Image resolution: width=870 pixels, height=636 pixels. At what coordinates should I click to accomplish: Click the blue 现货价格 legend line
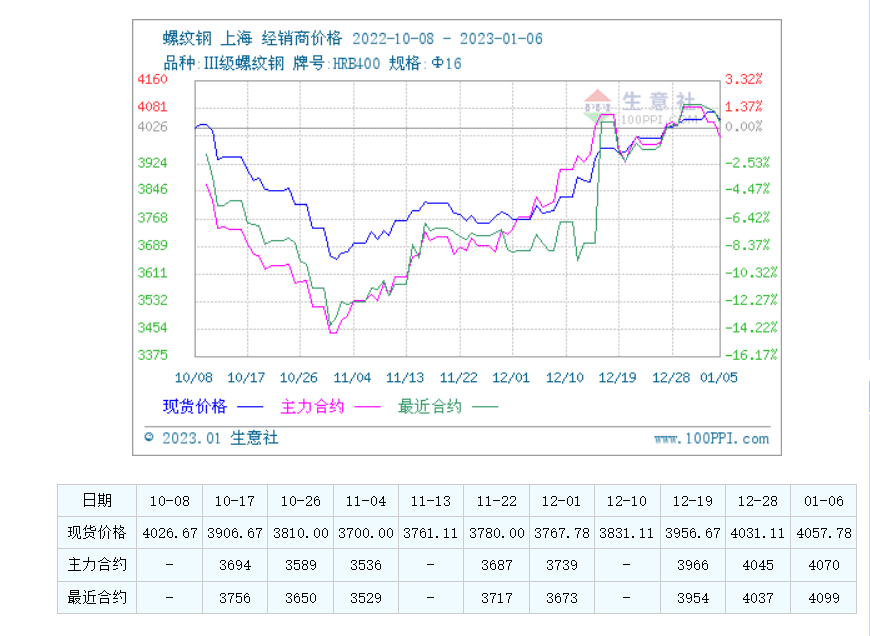click(x=250, y=406)
